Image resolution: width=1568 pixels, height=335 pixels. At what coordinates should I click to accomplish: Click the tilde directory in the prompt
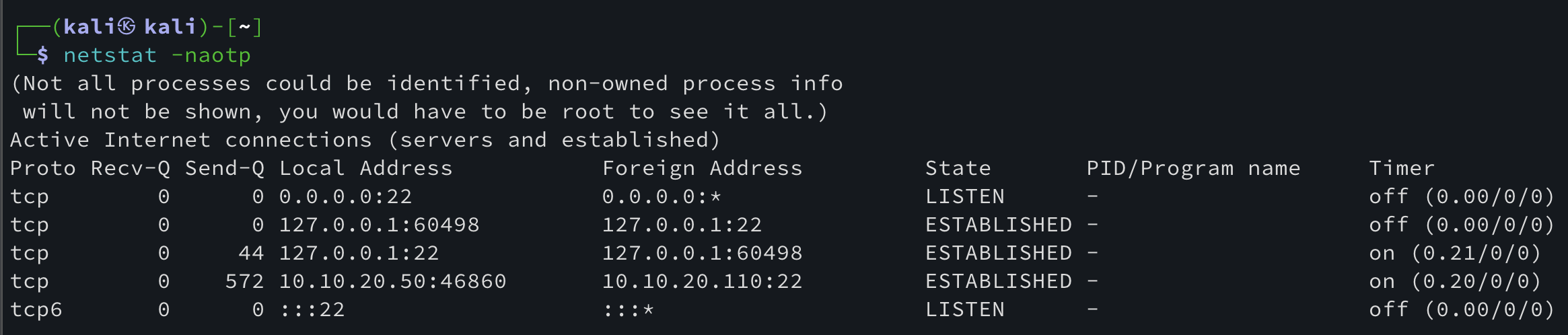tap(244, 27)
